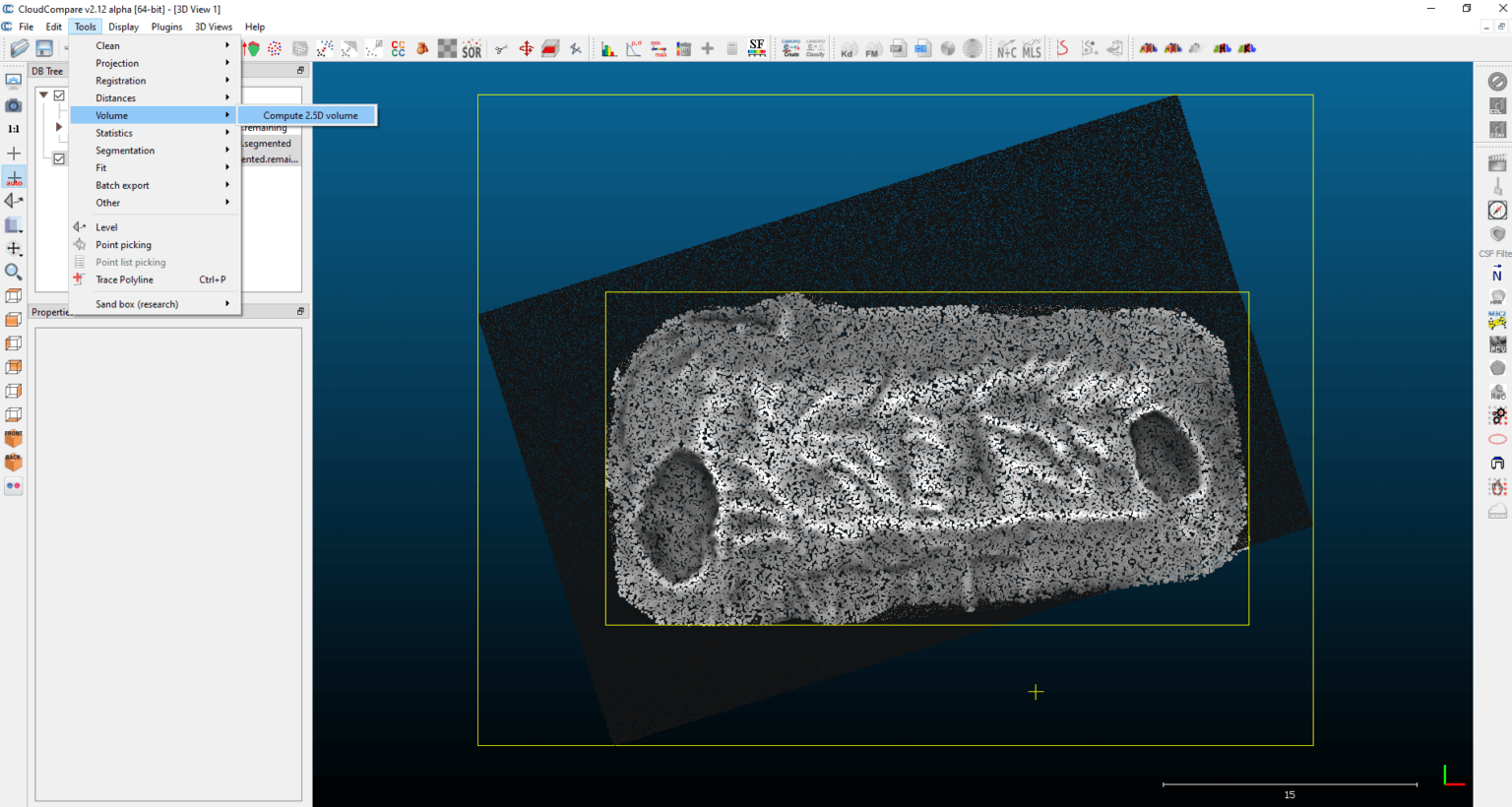Click the Open file folder icon
The height and width of the screenshot is (807, 1512).
pos(19,48)
